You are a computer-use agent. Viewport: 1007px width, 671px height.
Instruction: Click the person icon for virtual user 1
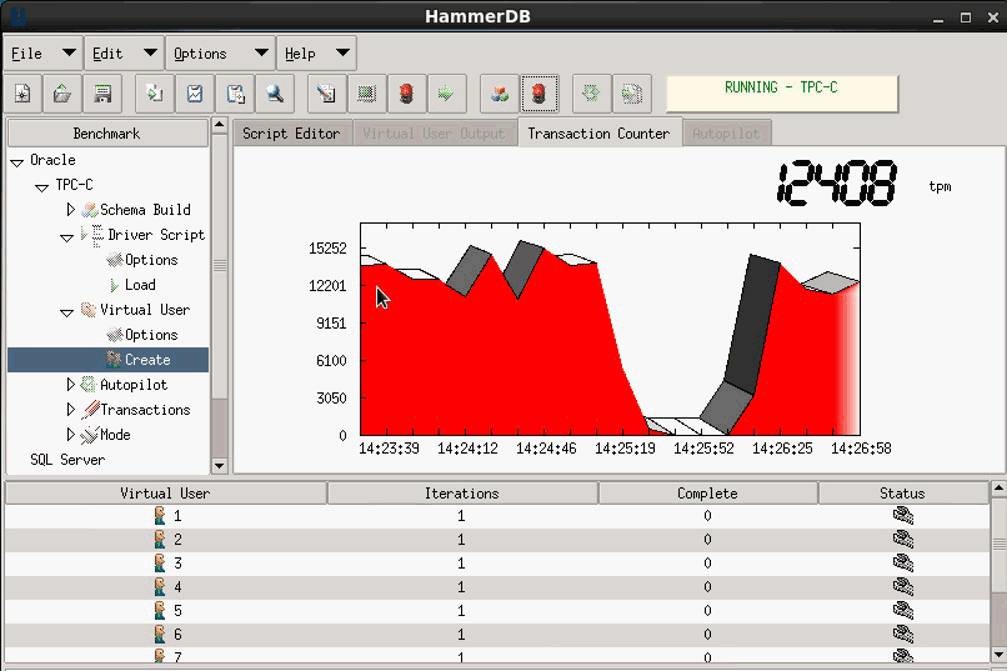pyautogui.click(x=160, y=516)
